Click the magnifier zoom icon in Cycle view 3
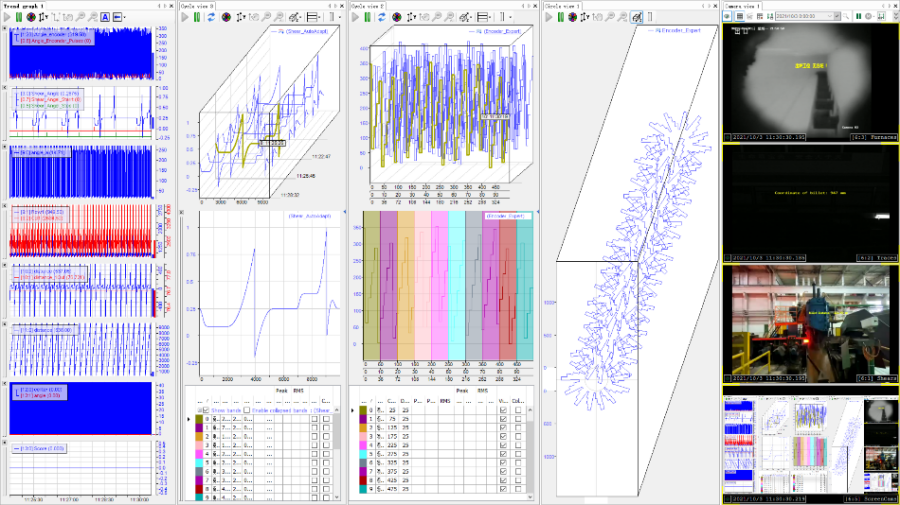 pos(267,17)
